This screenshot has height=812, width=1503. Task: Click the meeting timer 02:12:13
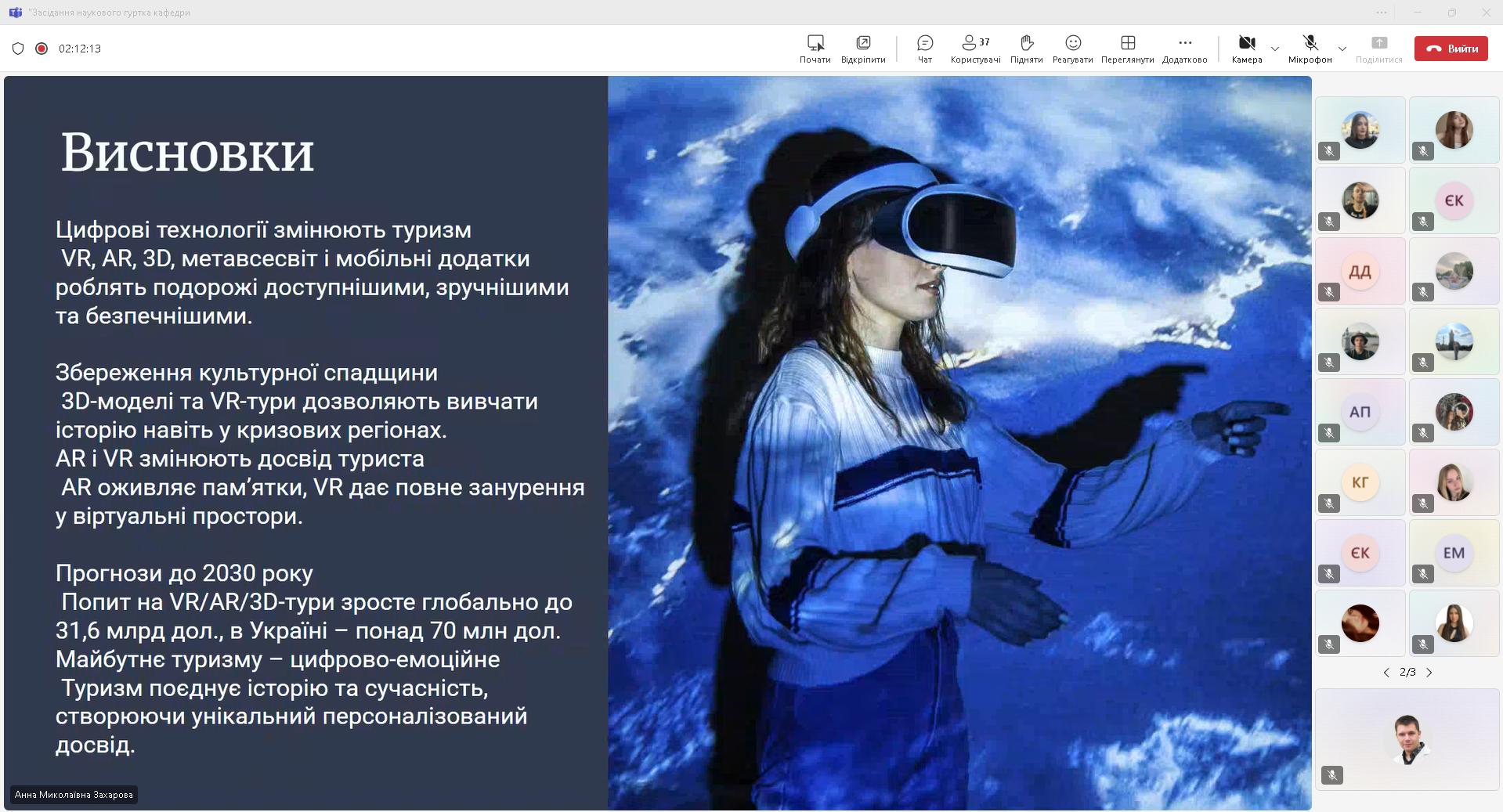(80, 49)
